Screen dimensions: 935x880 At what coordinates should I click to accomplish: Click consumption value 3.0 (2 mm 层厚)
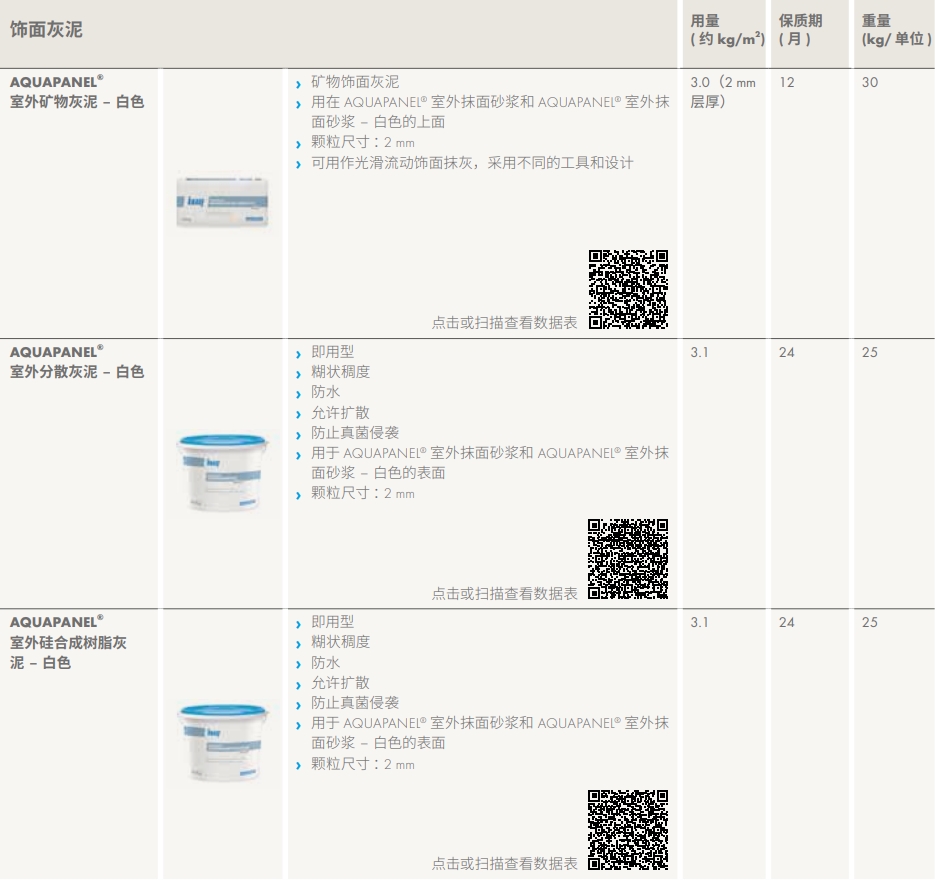(723, 92)
